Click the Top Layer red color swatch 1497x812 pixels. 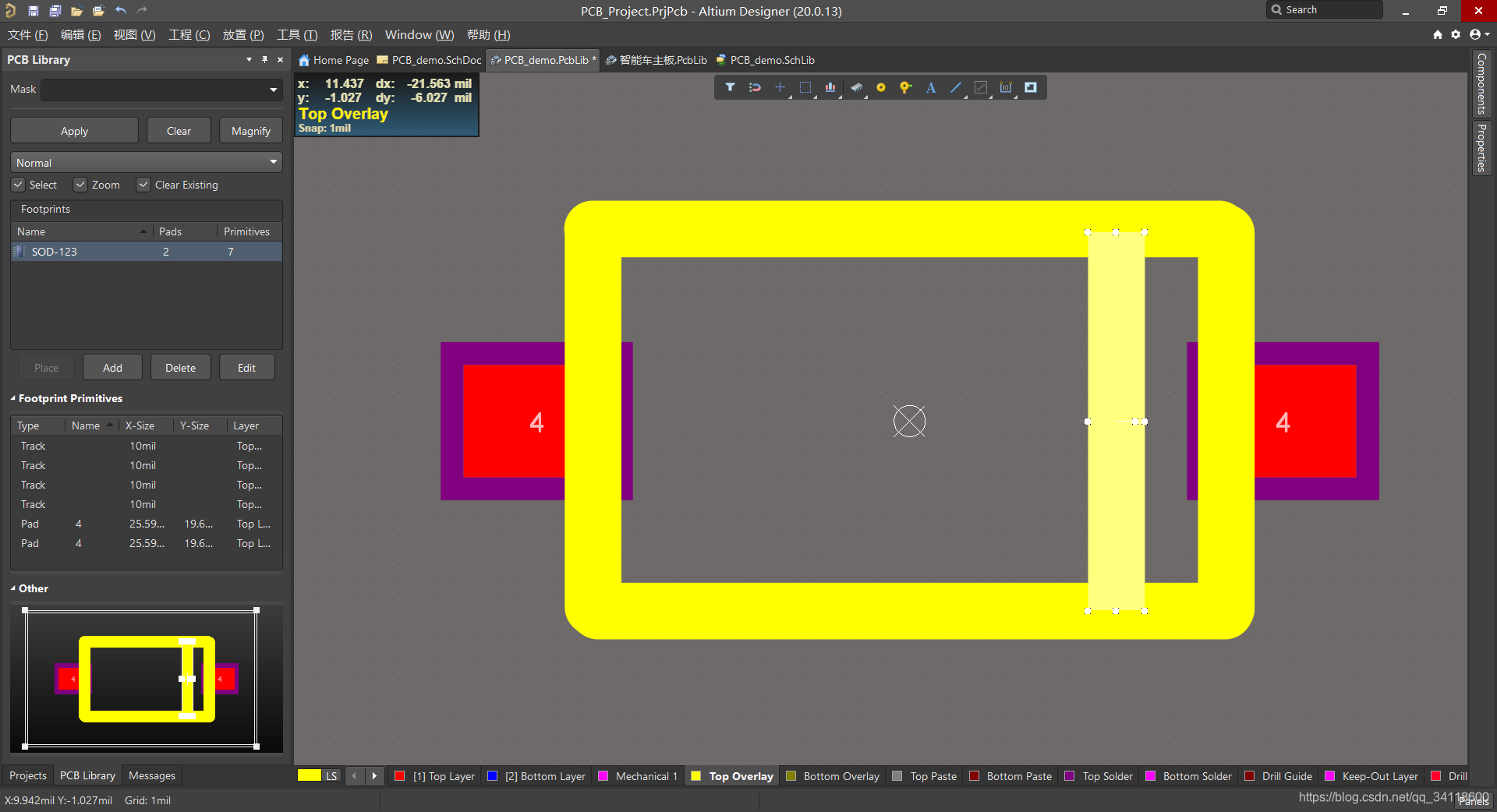400,776
